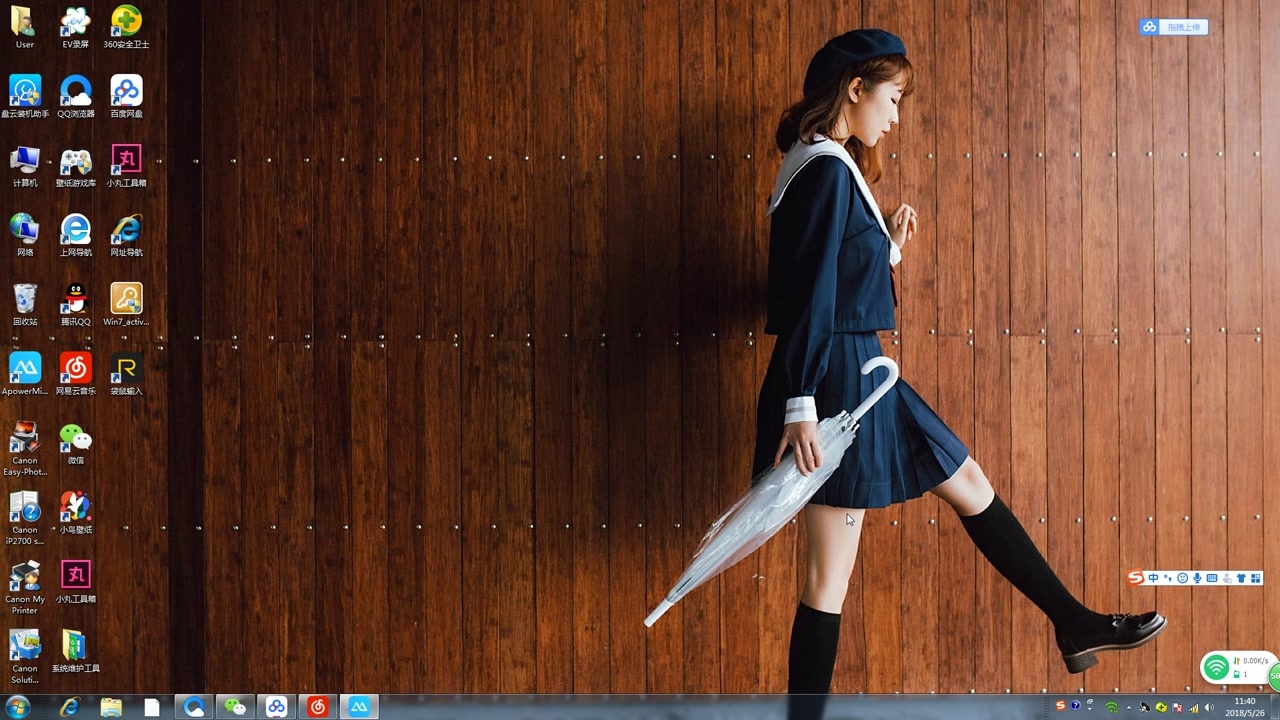Select 袋鼠输入 desktop shortcut
Viewport: 1280px width, 720px height.
point(126,374)
